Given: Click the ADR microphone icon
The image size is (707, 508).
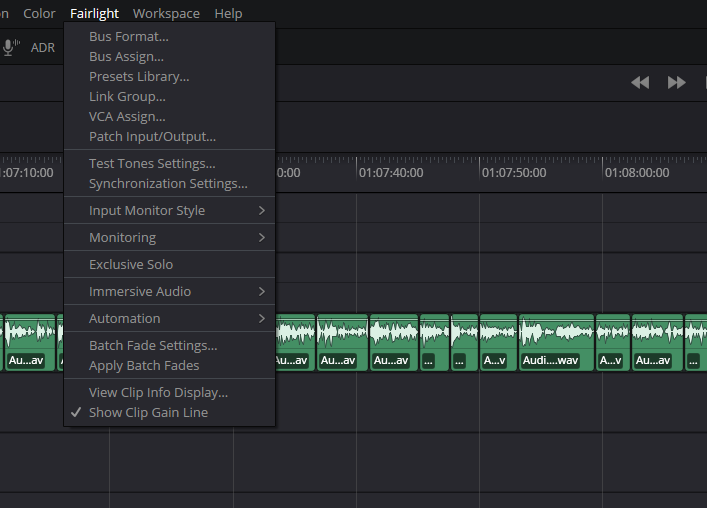Looking at the screenshot, I should click(11, 47).
